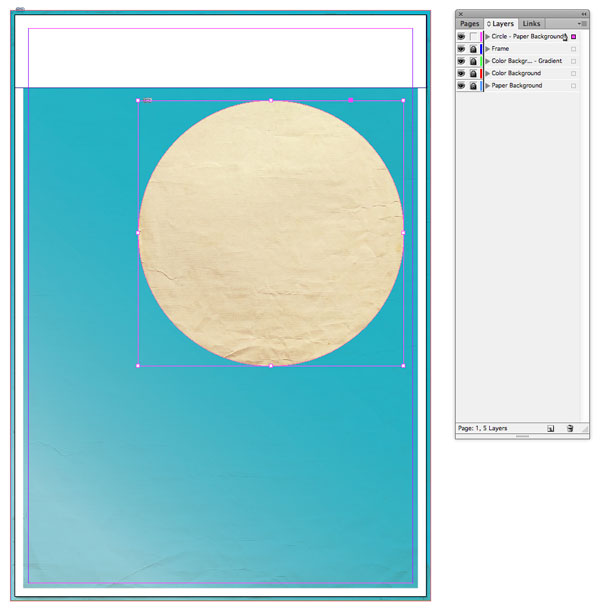Image resolution: width=600 pixels, height=612 pixels.
Task: Expand the Paper Background layer
Action: tap(488, 86)
